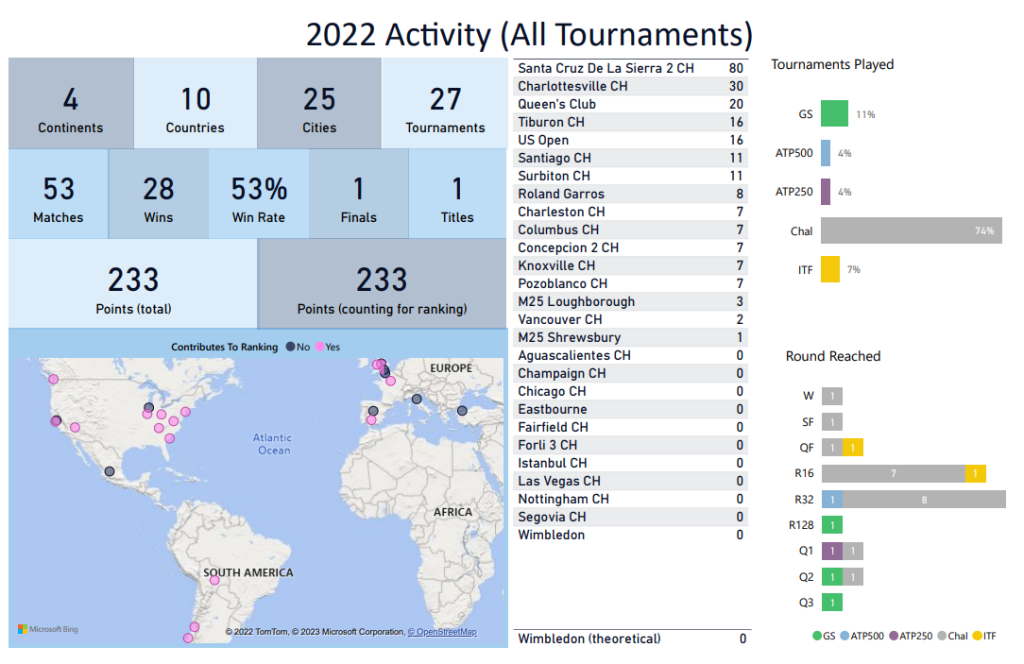Click the green GS legend dot under Round Reached
1024x664 pixels.
point(817,635)
